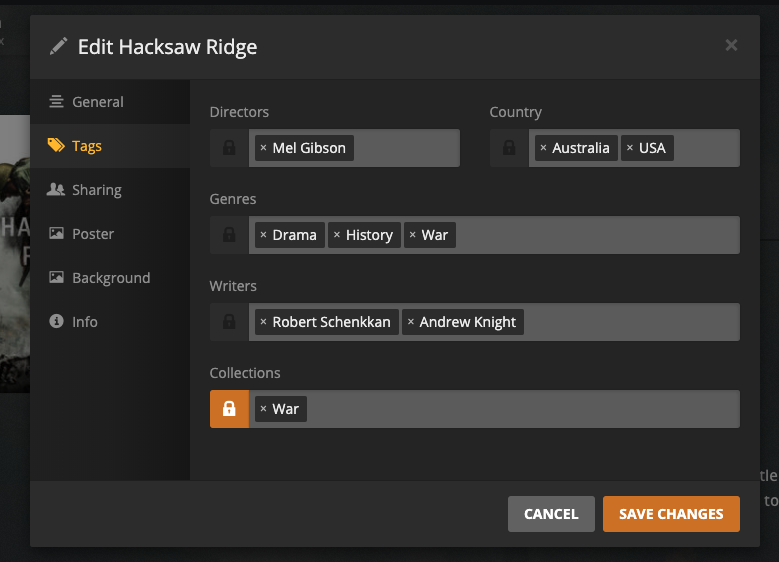Remove the Australia country tag
779x562 pixels.
pyautogui.click(x=544, y=148)
